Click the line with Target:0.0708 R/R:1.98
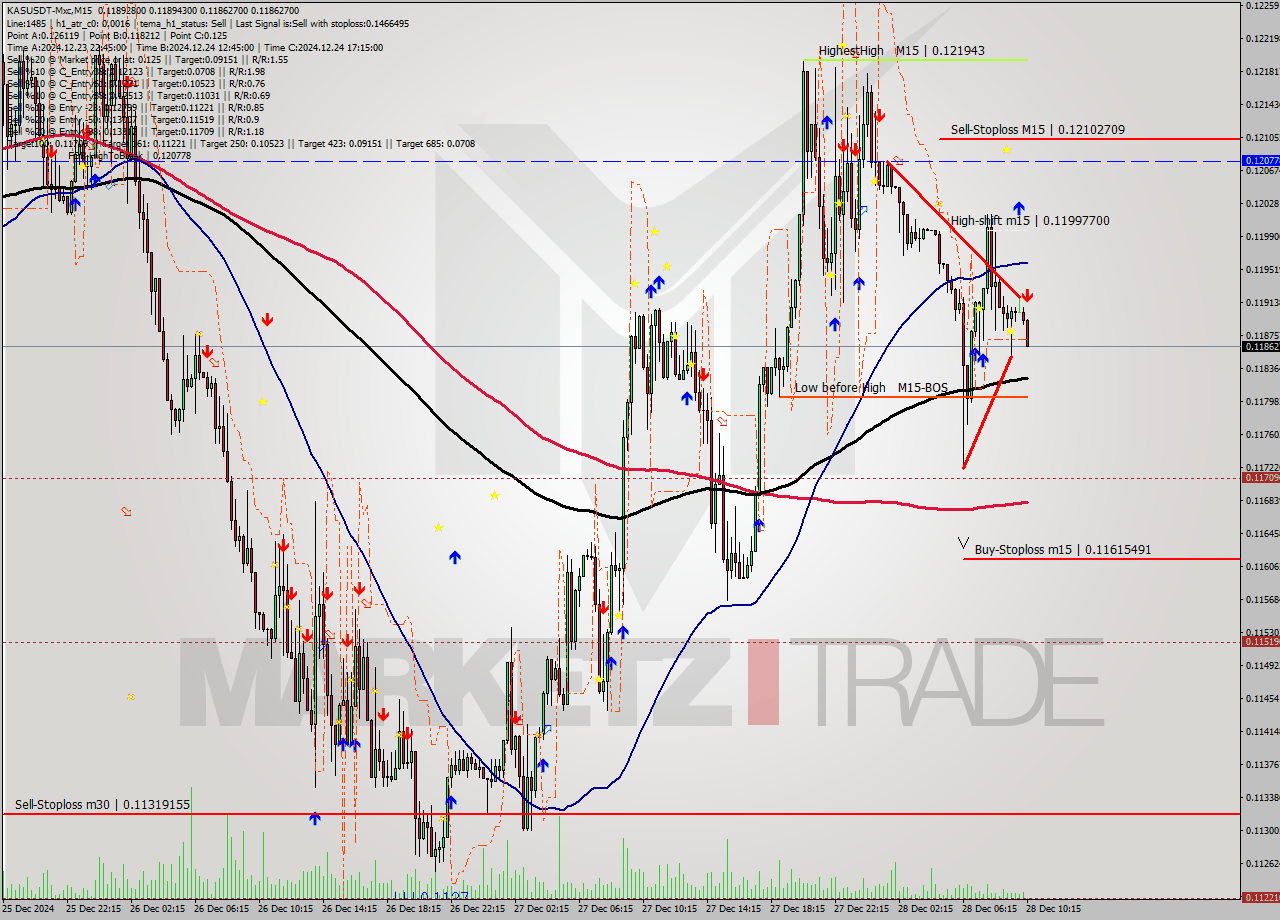 point(135,71)
